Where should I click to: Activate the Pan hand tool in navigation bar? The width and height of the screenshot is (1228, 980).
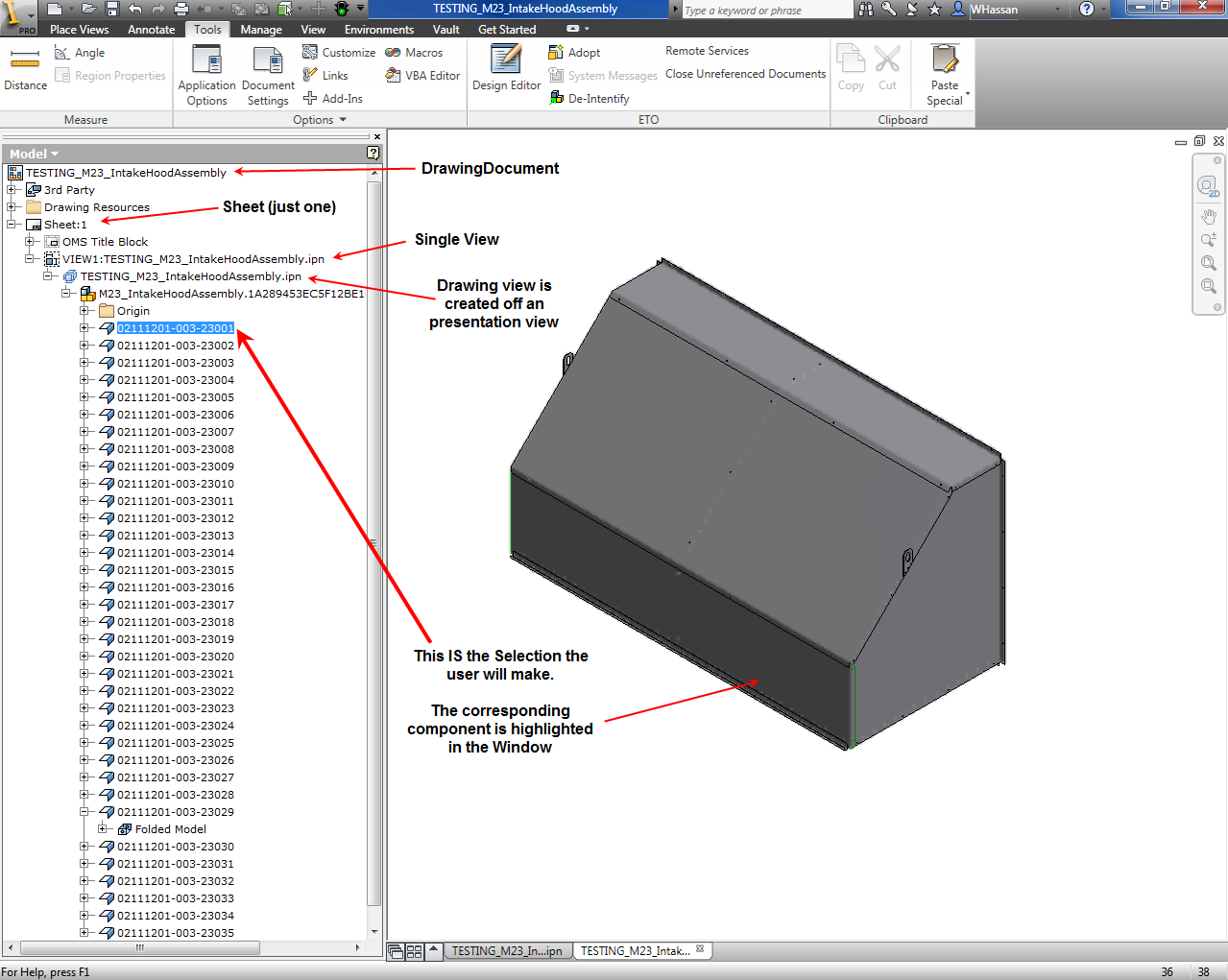coord(1209,216)
